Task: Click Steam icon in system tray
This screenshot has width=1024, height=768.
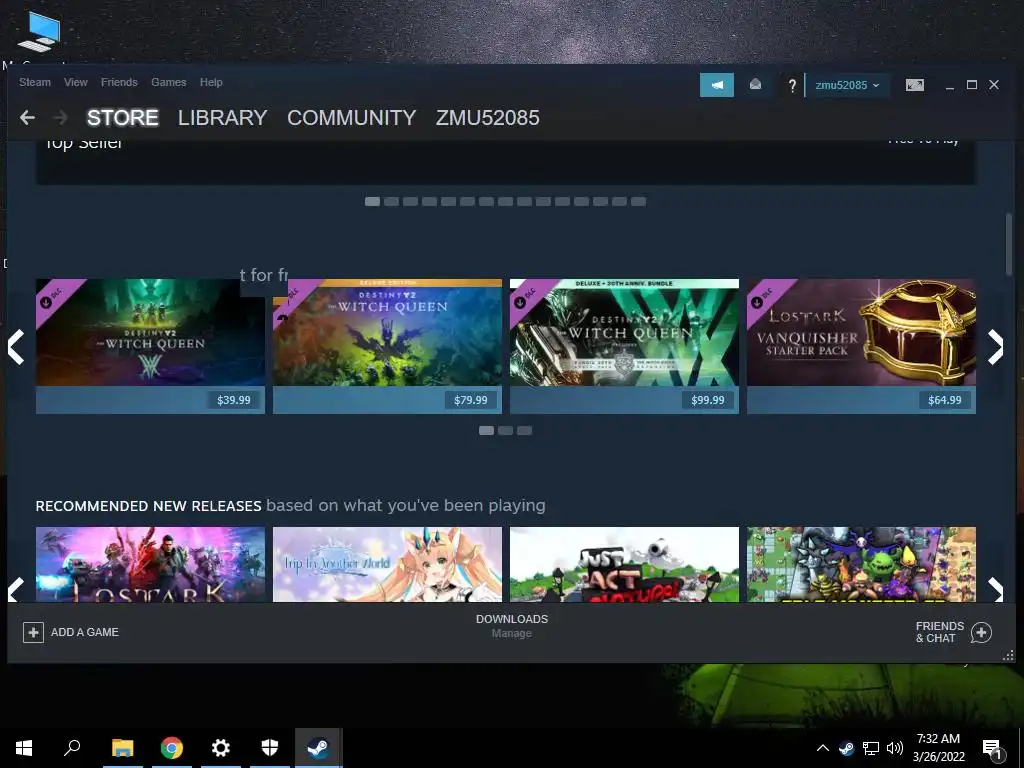Action: tap(846, 748)
